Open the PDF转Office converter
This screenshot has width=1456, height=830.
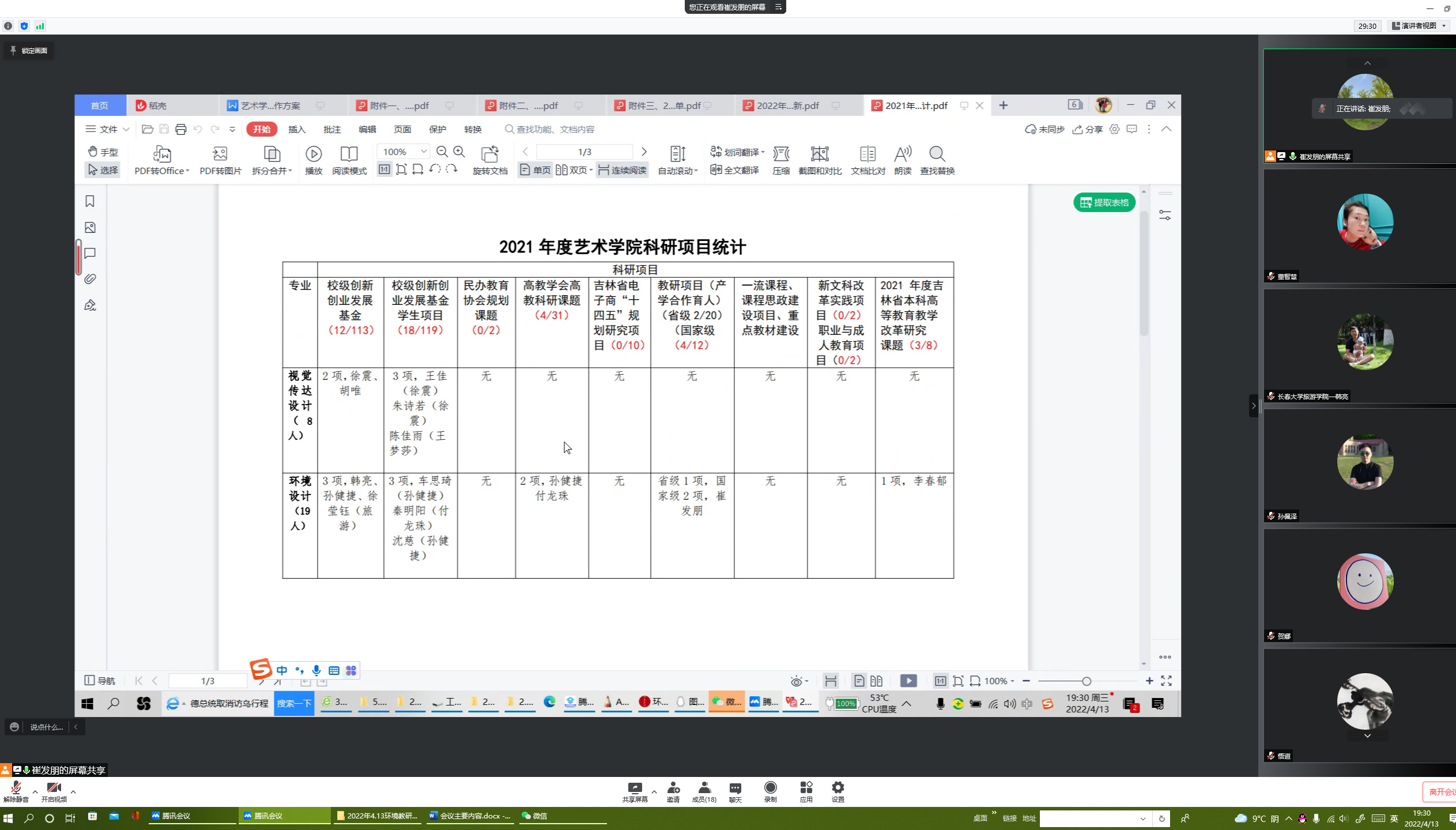click(162, 160)
